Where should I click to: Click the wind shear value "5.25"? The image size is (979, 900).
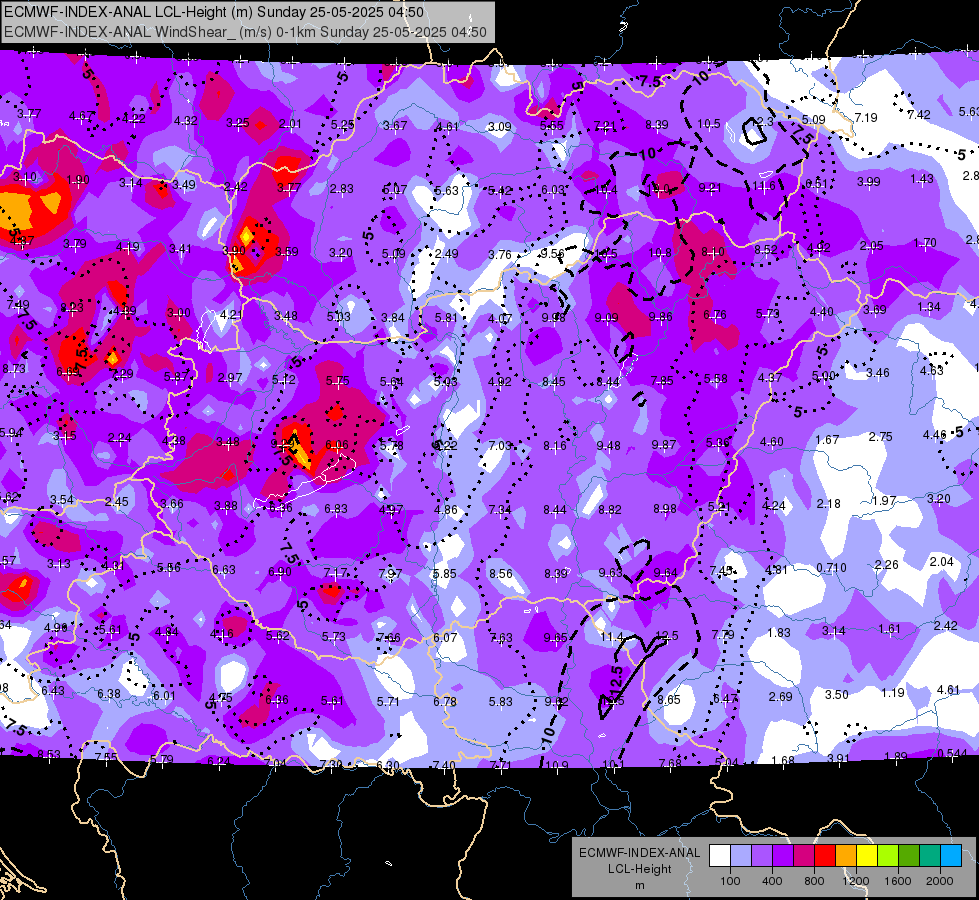343,125
